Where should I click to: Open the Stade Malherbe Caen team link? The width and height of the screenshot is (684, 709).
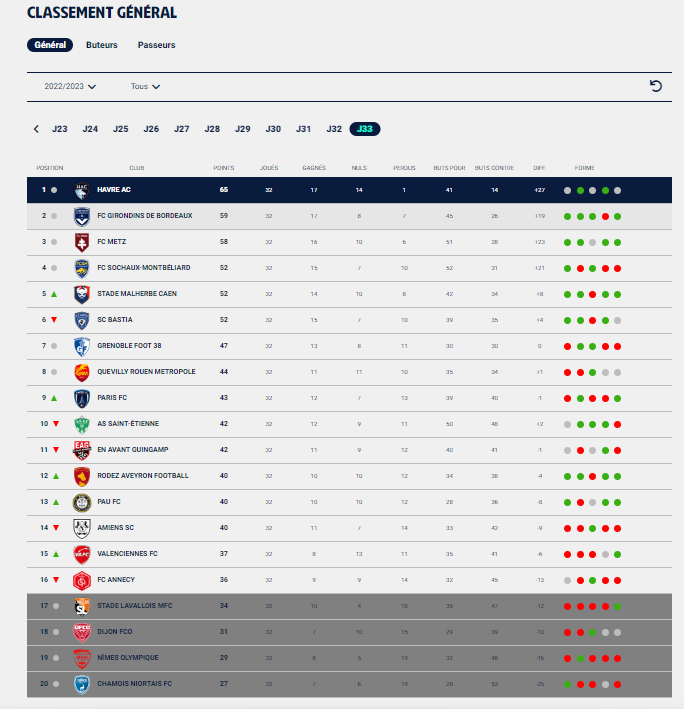coord(137,293)
